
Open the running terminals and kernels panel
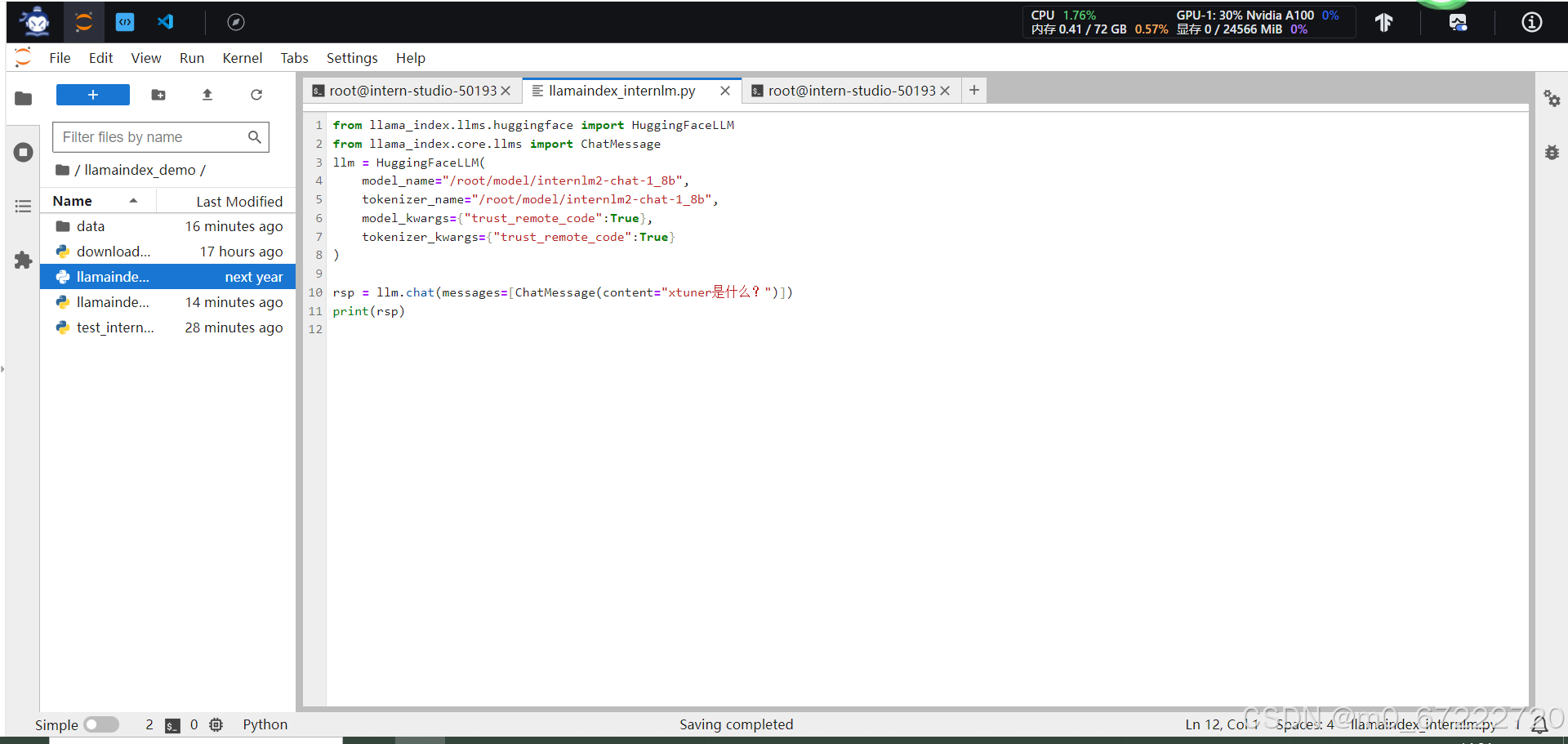(23, 152)
